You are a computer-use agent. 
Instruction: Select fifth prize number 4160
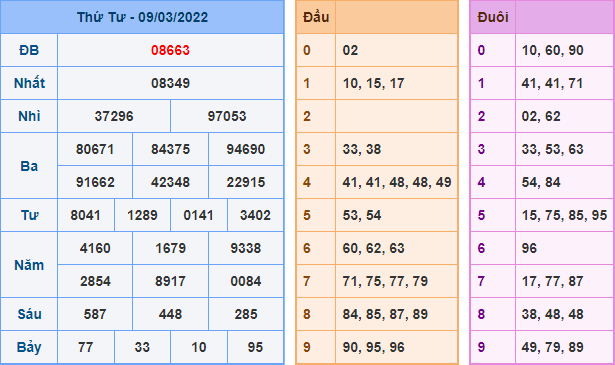(95, 248)
